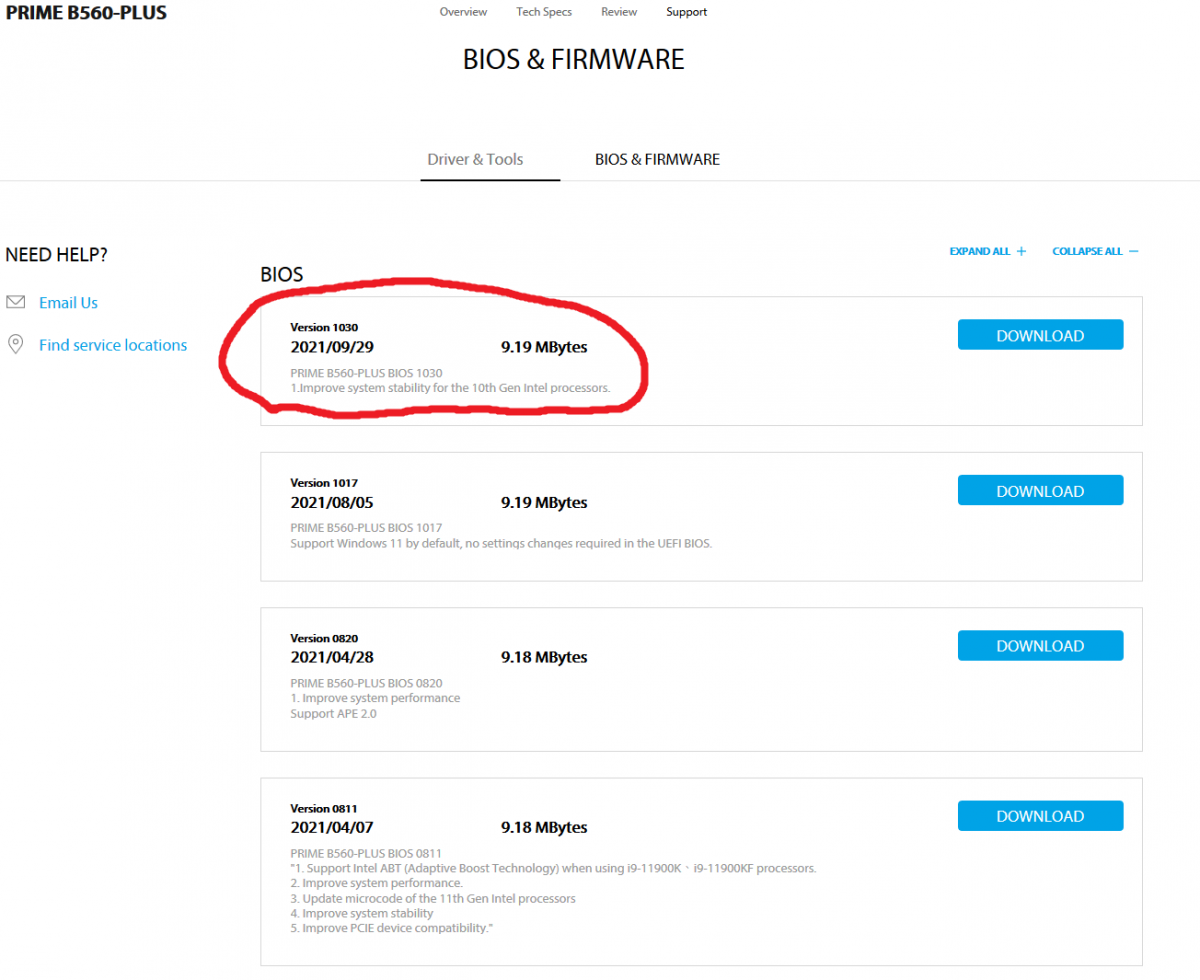Click the Update microcode of 11th Gen line
The image size is (1200, 980).
433,898
